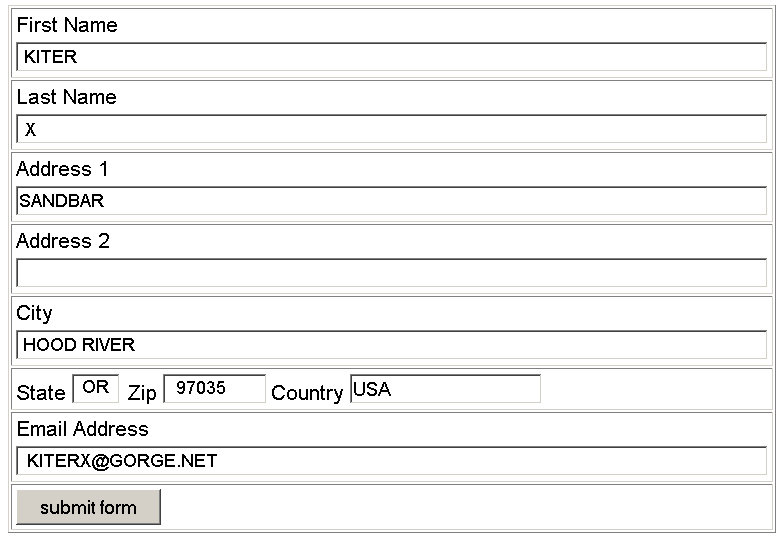Focus the Last Name text box
This screenshot has width=782, height=538.
click(x=391, y=129)
